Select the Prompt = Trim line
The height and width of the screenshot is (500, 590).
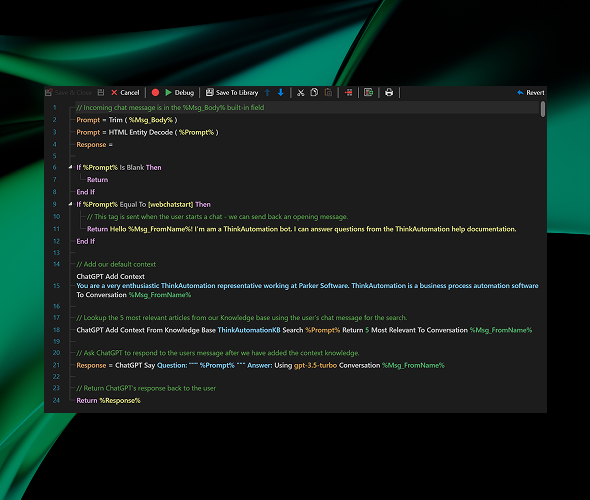coord(127,120)
